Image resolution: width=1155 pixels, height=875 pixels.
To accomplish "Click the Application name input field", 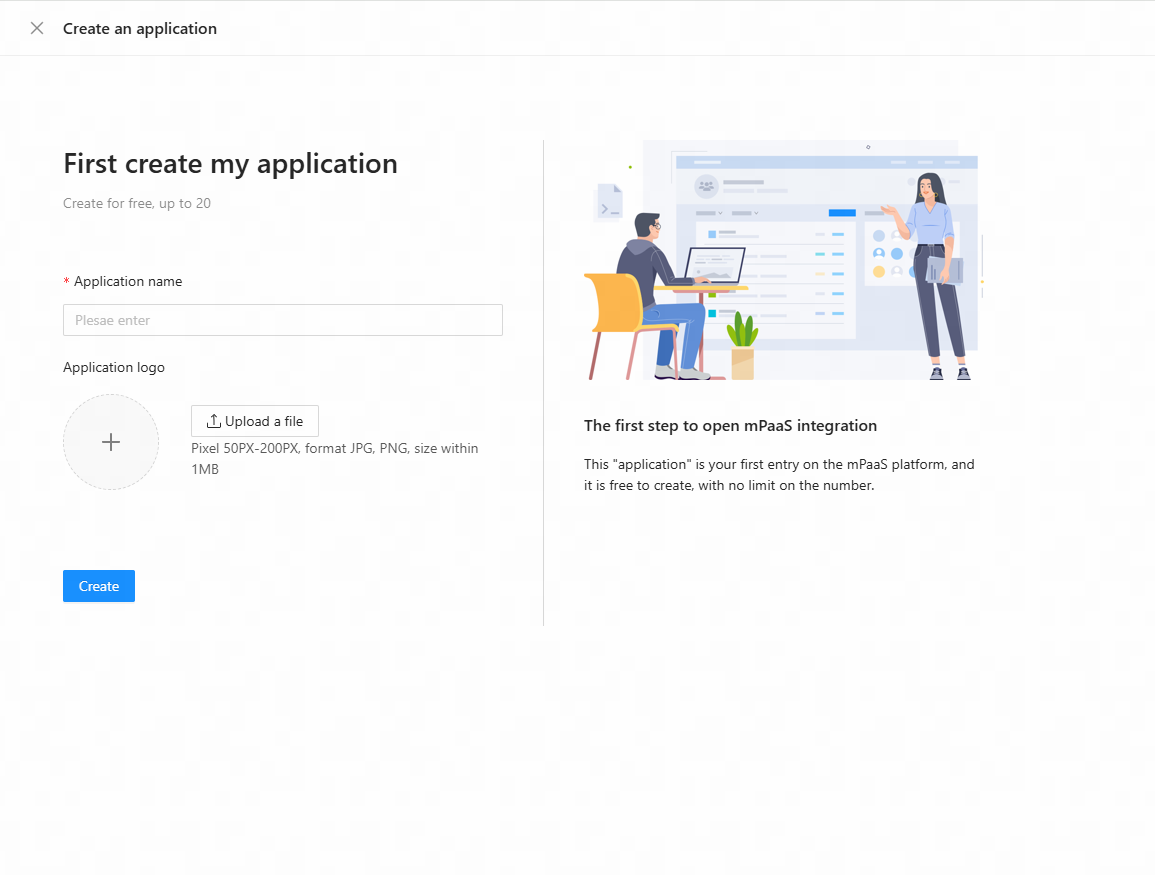I will pos(283,320).
